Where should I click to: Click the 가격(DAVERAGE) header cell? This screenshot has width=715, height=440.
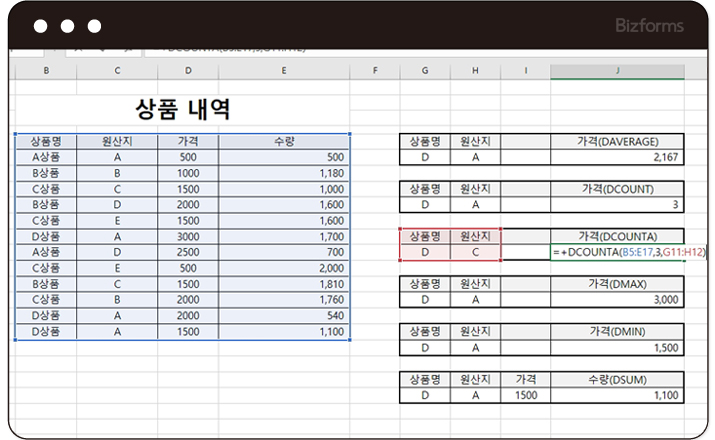pos(617,142)
